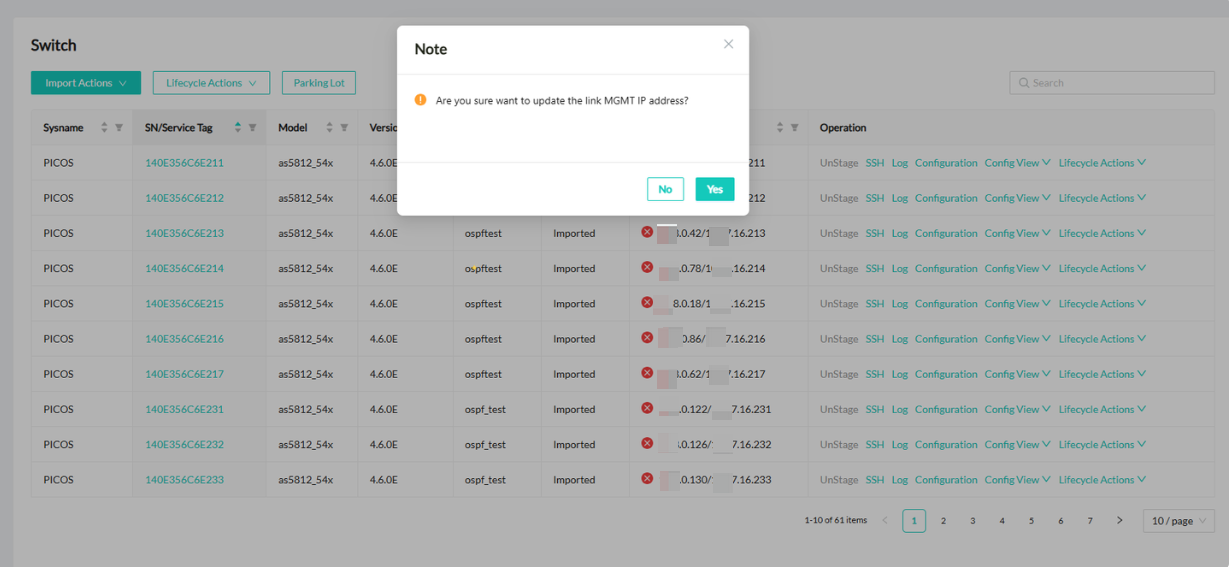Expand the Import Actions dropdown
Viewport: 1229px width, 567px height.
pos(85,83)
